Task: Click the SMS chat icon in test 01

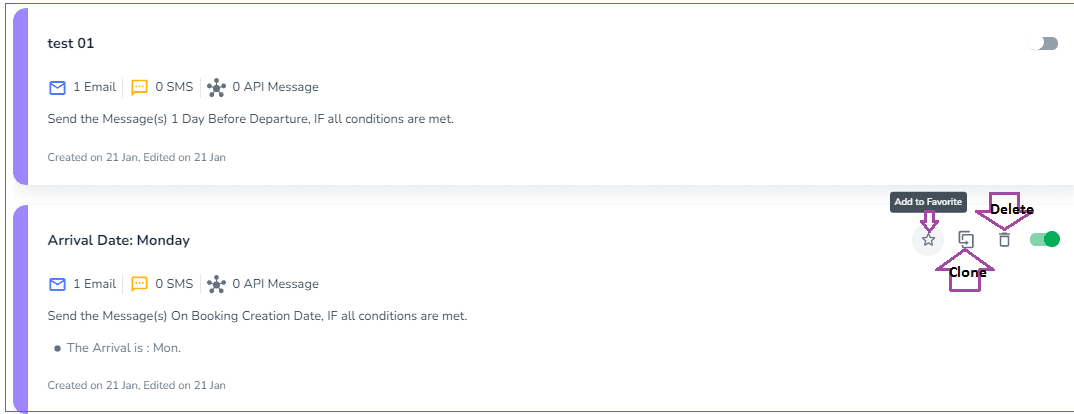Action: click(140, 87)
